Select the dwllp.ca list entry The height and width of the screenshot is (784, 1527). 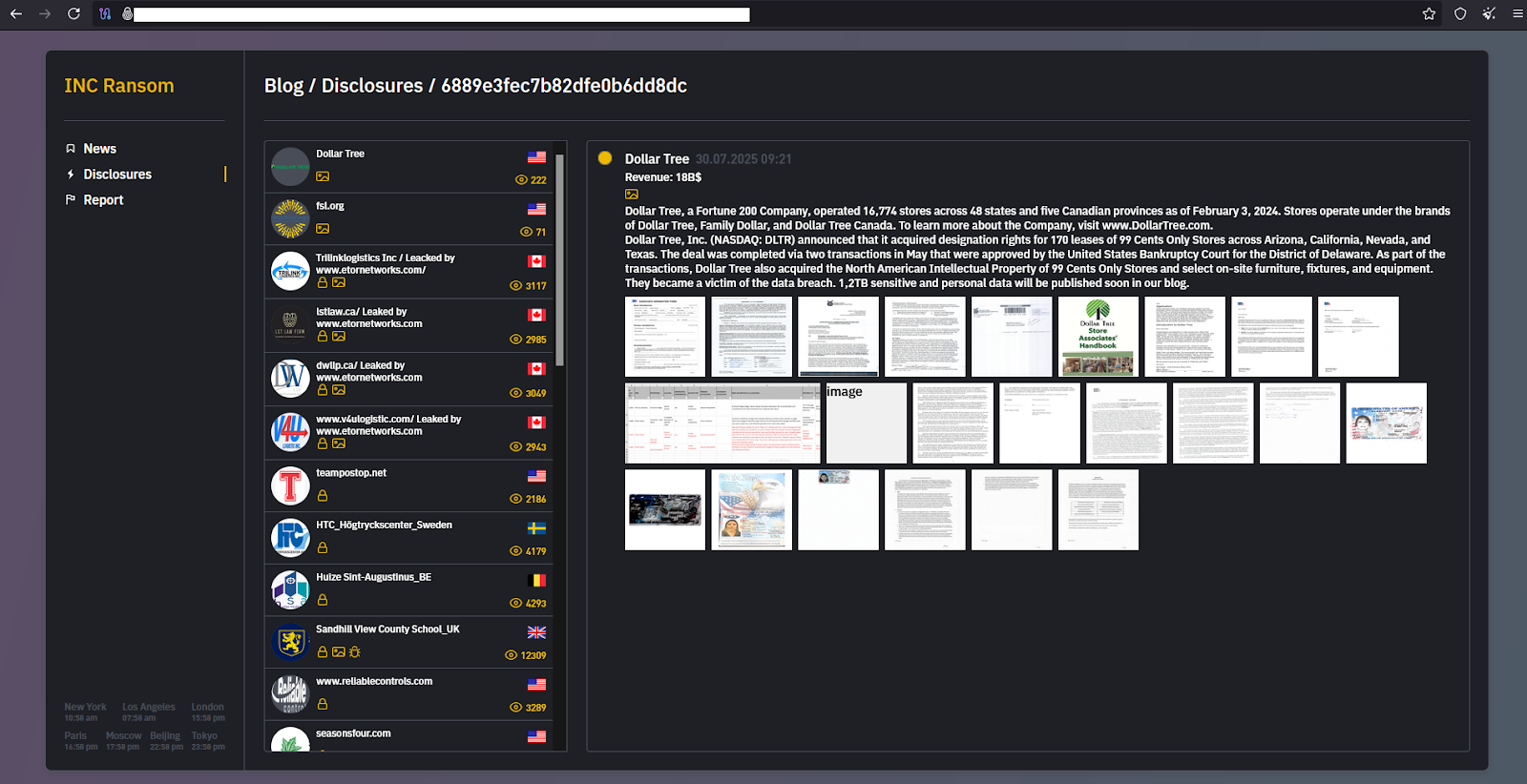[x=408, y=380]
